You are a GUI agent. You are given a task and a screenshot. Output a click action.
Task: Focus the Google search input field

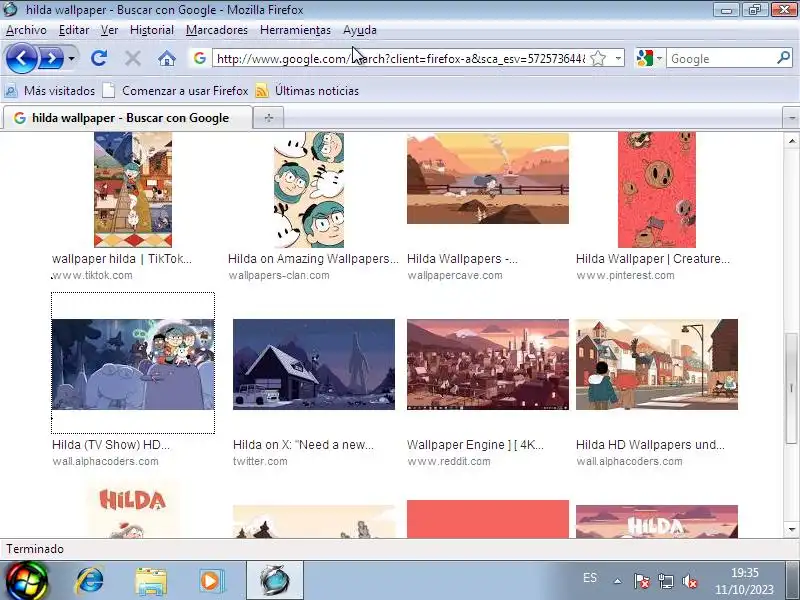coord(721,59)
